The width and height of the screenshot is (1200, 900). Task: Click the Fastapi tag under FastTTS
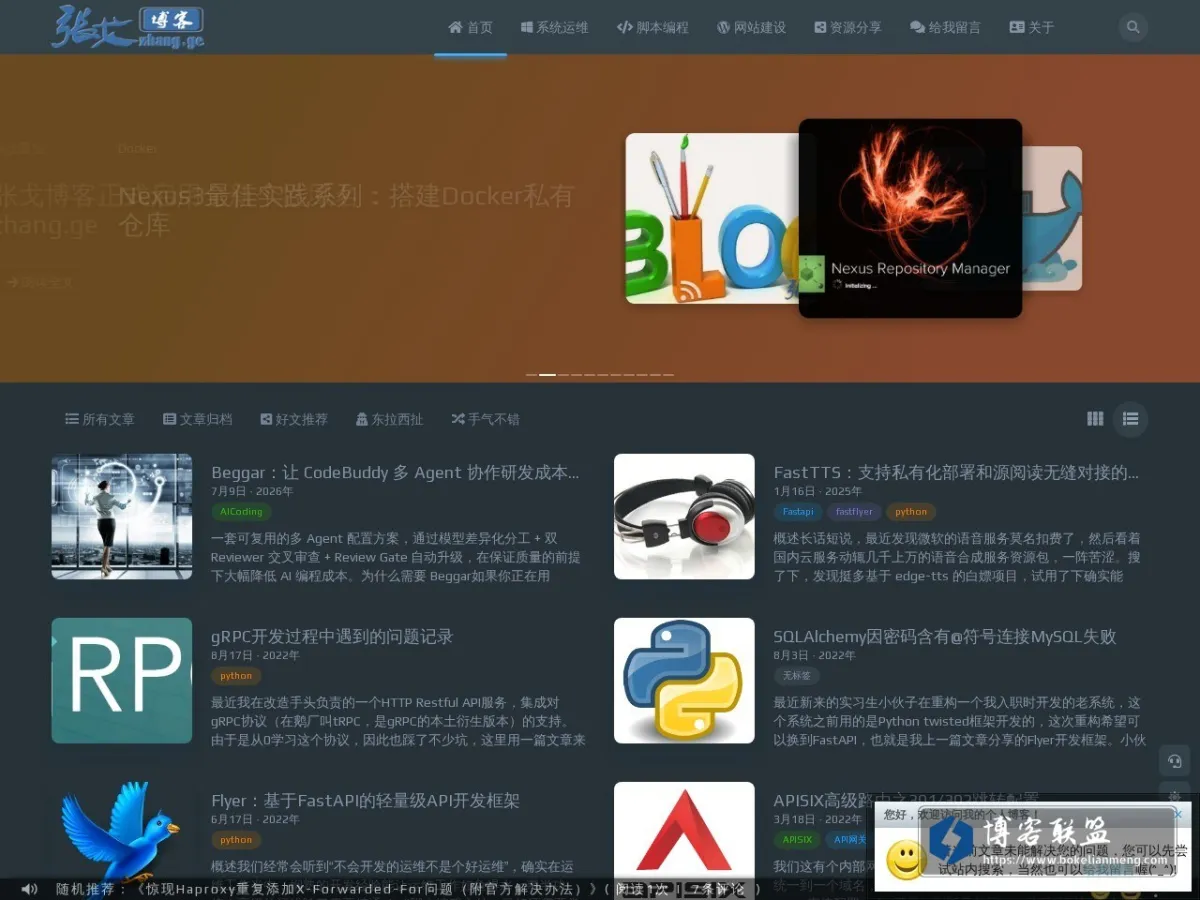coord(798,512)
